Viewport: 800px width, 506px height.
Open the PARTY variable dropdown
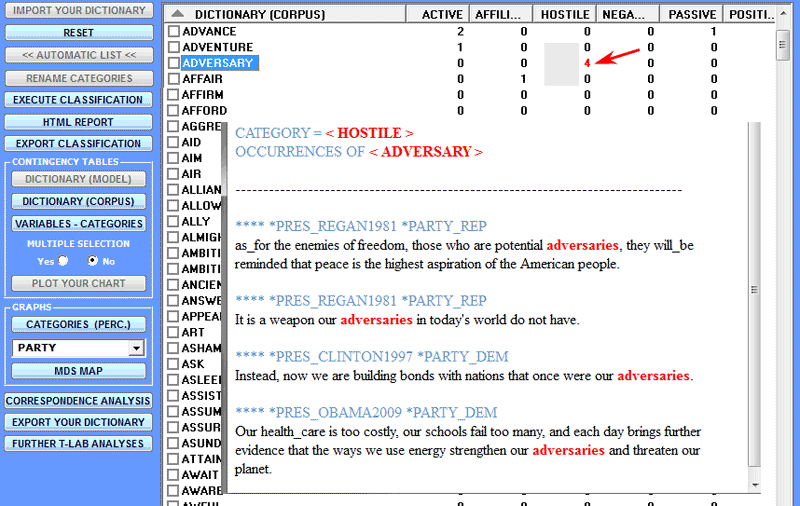[x=136, y=348]
